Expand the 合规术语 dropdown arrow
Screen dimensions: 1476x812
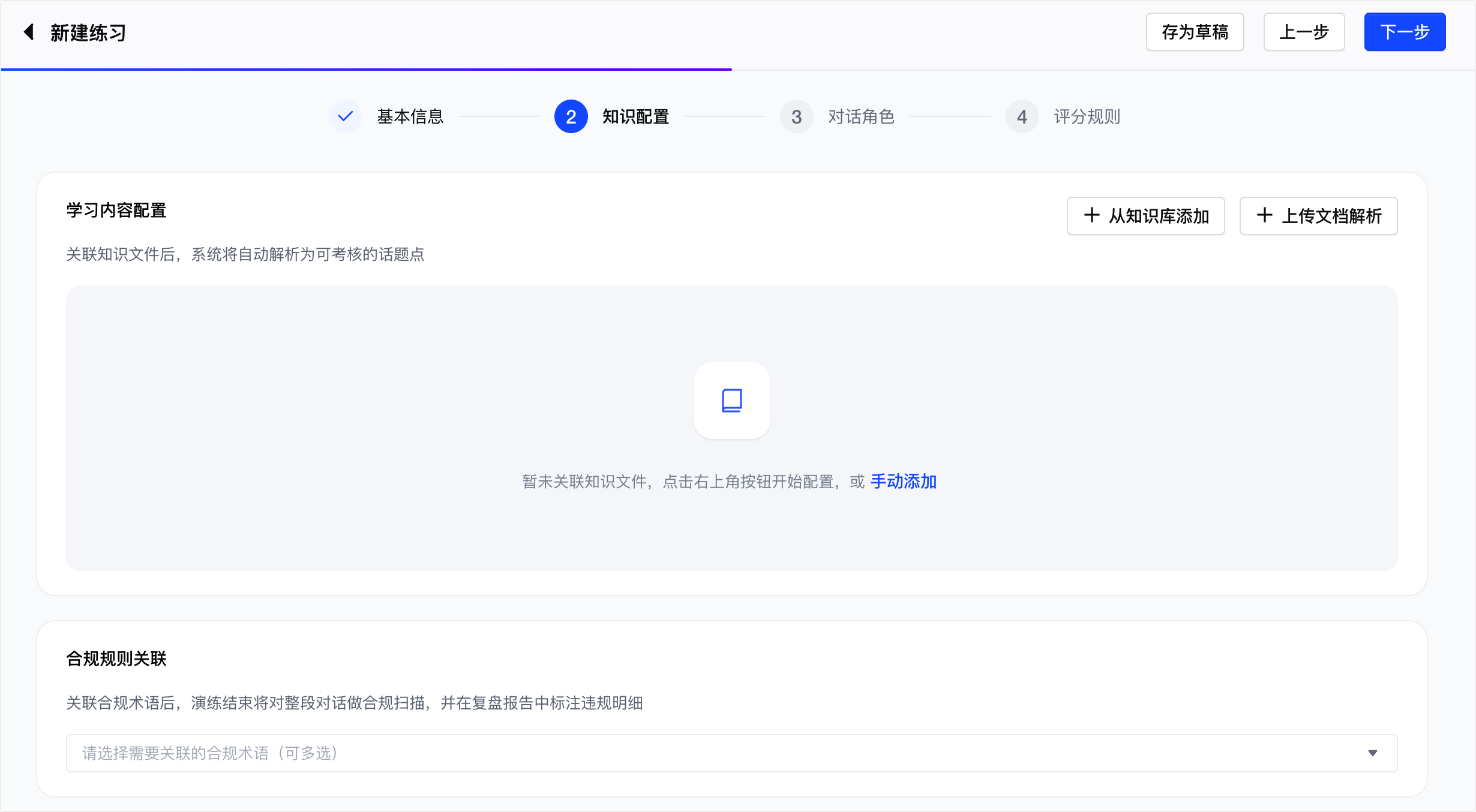(x=1373, y=753)
